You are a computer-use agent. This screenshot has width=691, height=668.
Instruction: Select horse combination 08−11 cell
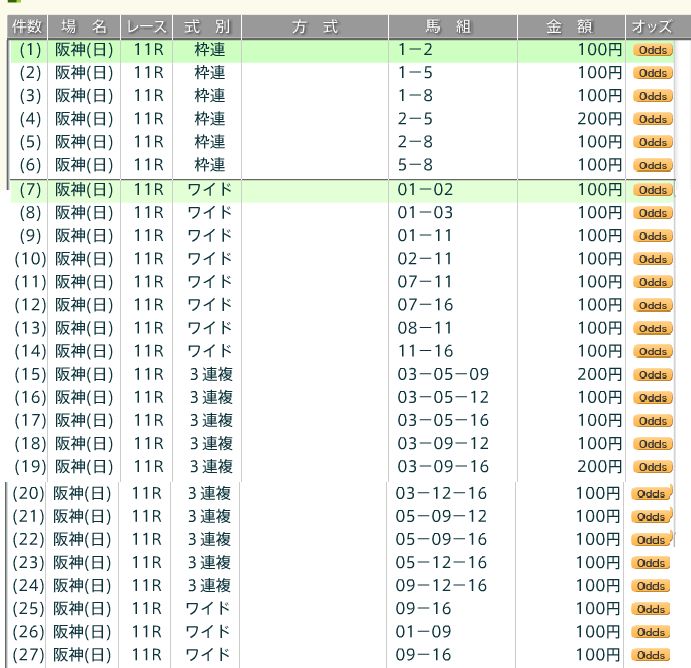click(425, 328)
